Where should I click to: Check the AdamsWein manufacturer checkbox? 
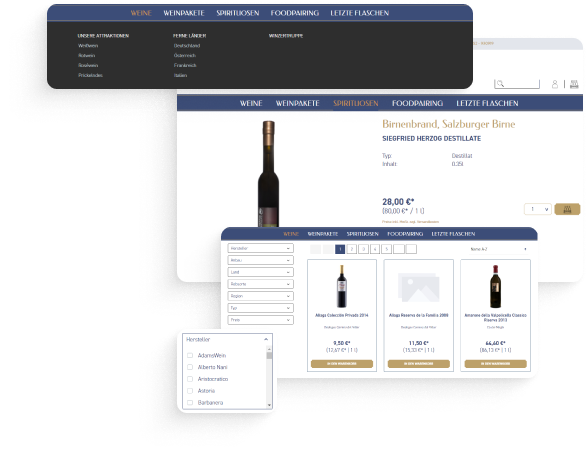click(190, 355)
